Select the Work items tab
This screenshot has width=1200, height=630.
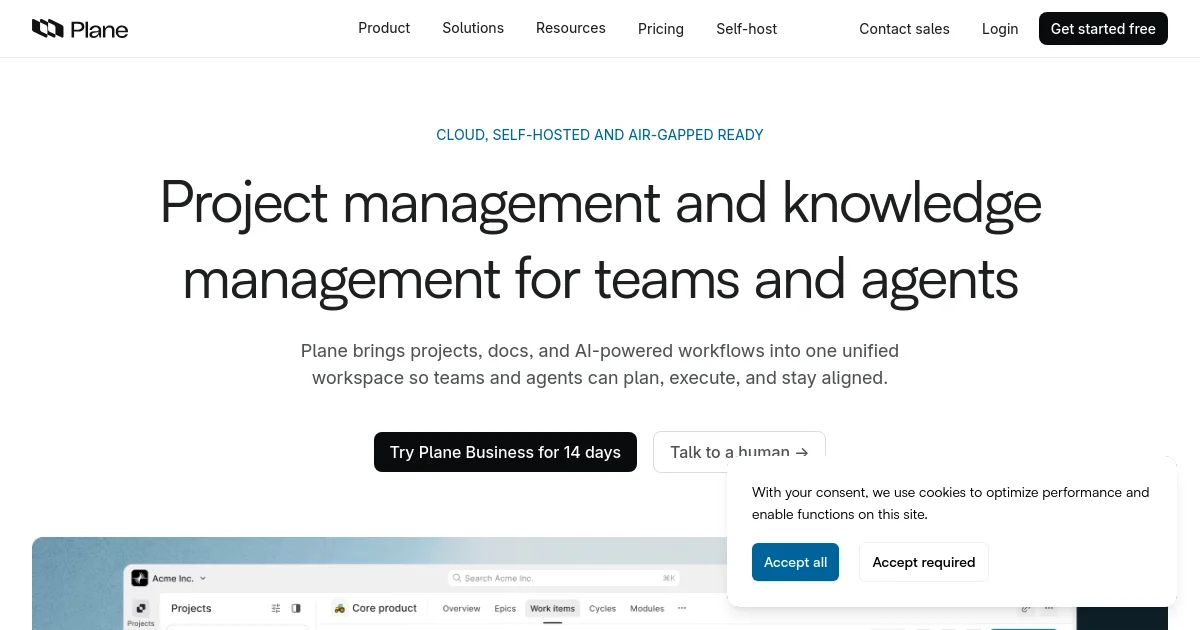553,608
